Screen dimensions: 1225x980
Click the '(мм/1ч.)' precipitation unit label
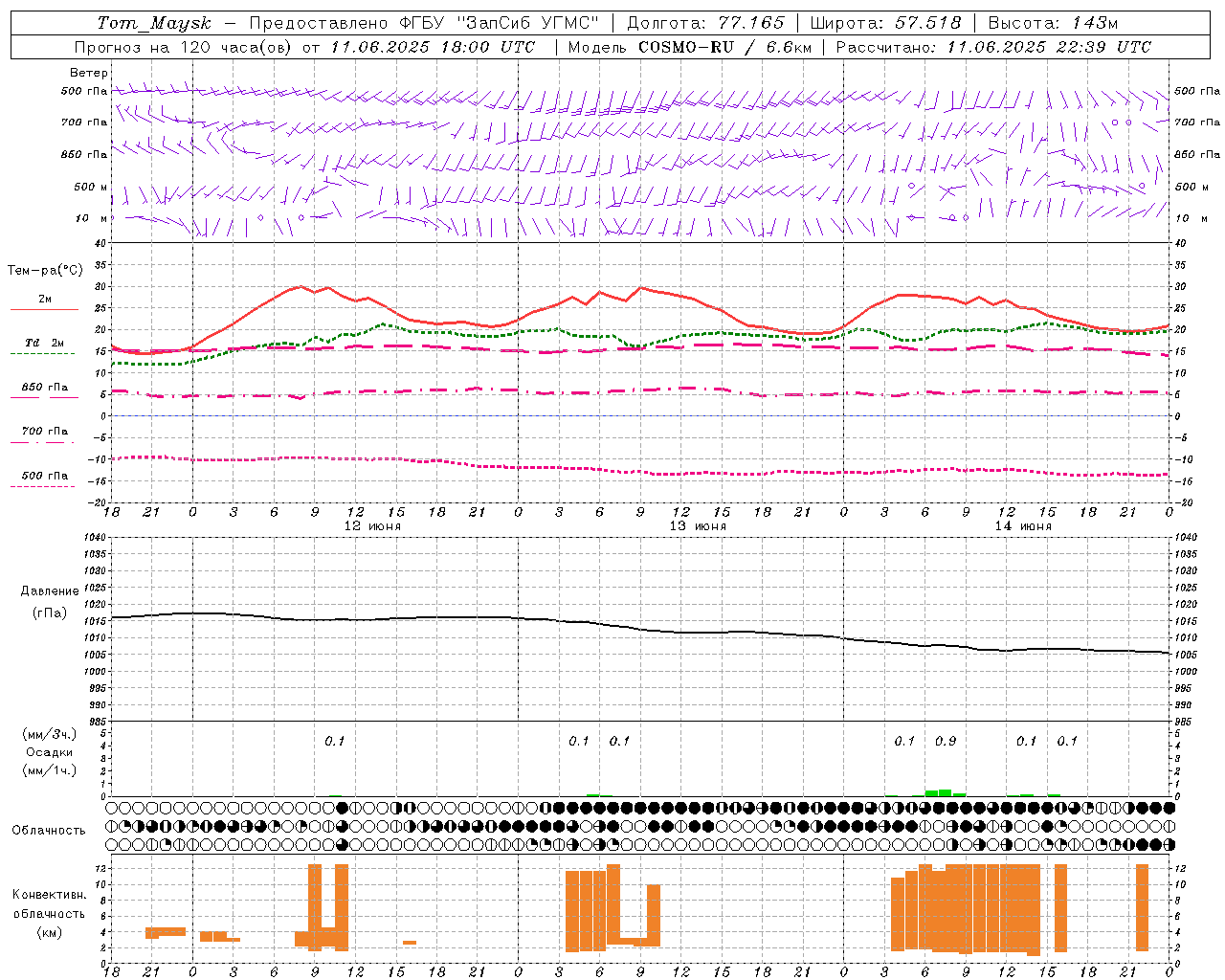pos(50,770)
